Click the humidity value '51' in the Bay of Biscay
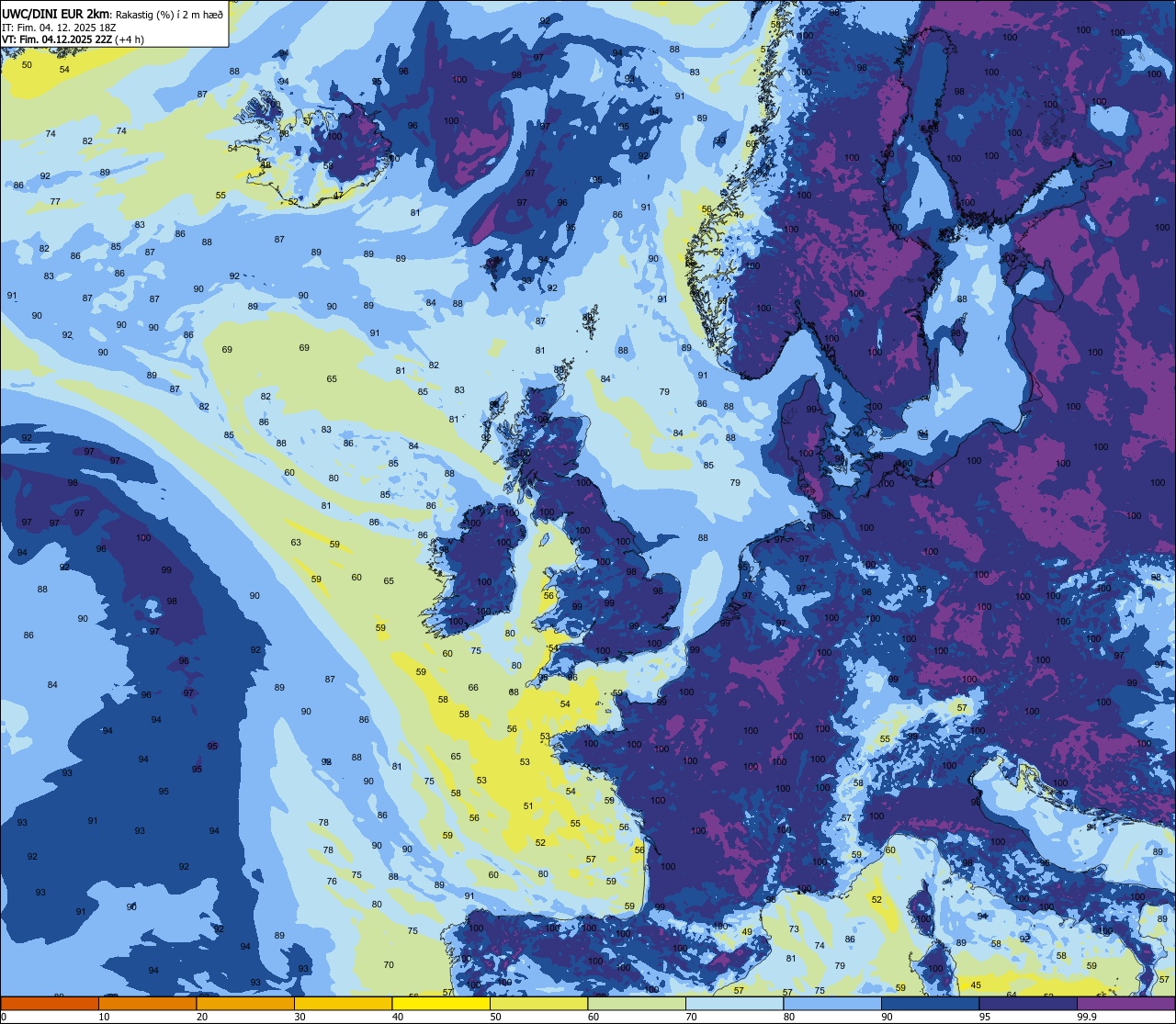Image resolution: width=1176 pixels, height=1024 pixels. tap(528, 805)
